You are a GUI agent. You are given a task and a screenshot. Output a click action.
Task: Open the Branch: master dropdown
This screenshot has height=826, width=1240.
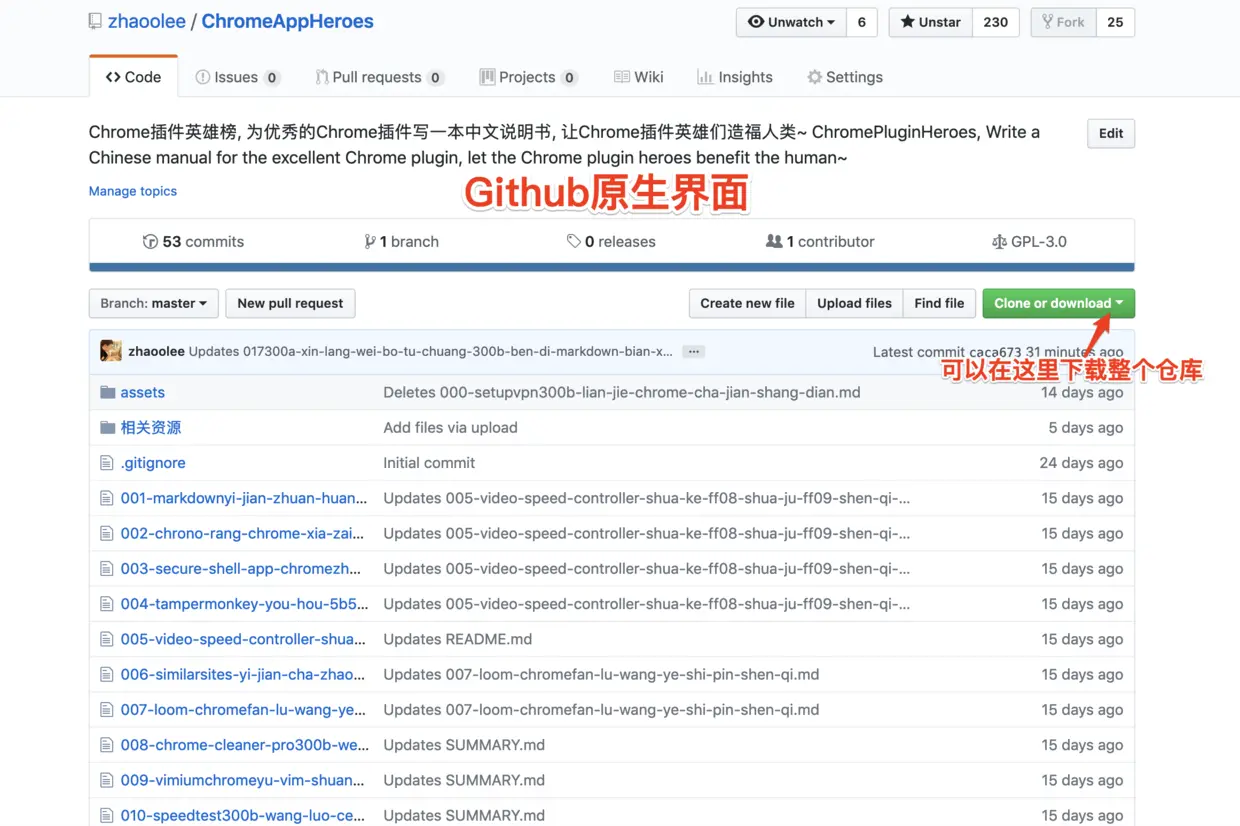pos(154,303)
